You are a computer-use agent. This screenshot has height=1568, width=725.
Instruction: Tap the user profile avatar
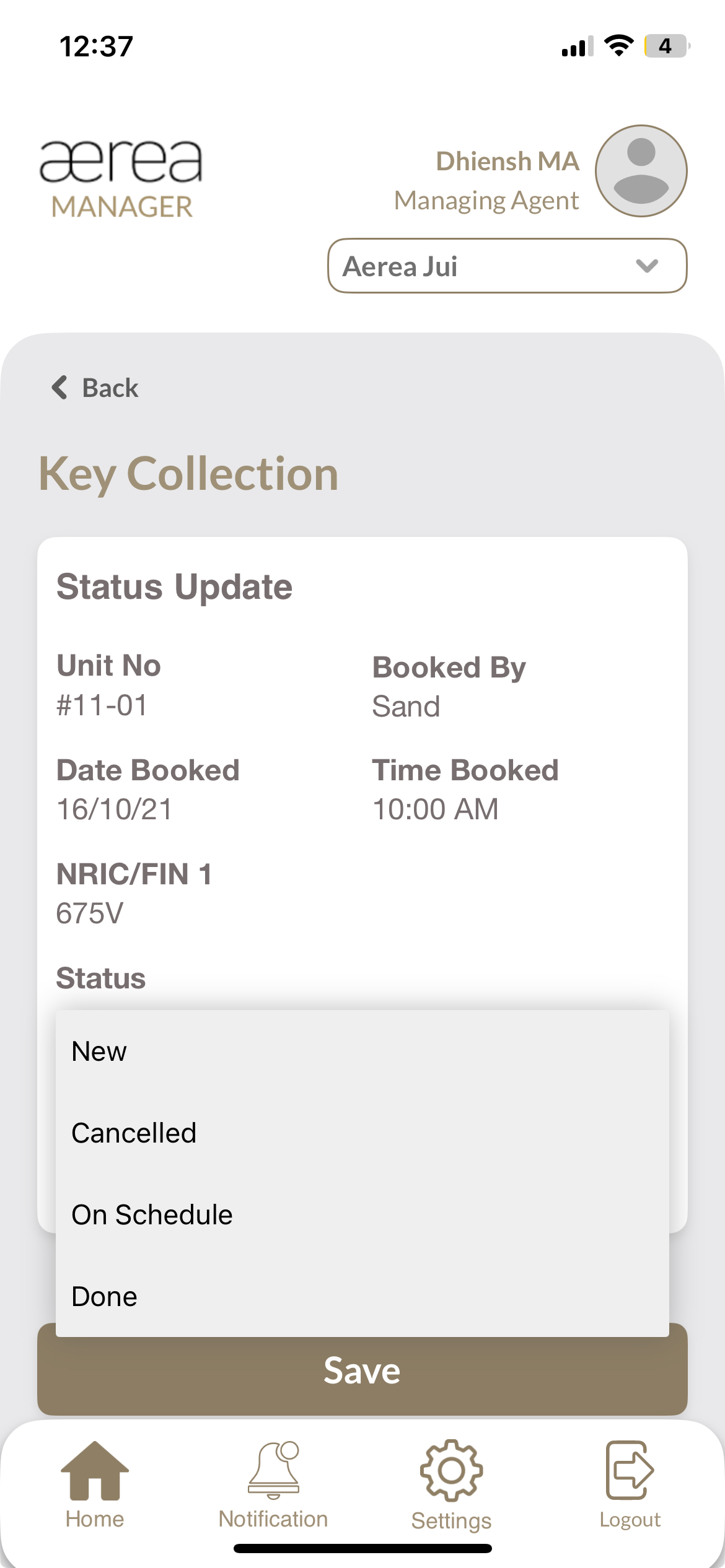641,171
